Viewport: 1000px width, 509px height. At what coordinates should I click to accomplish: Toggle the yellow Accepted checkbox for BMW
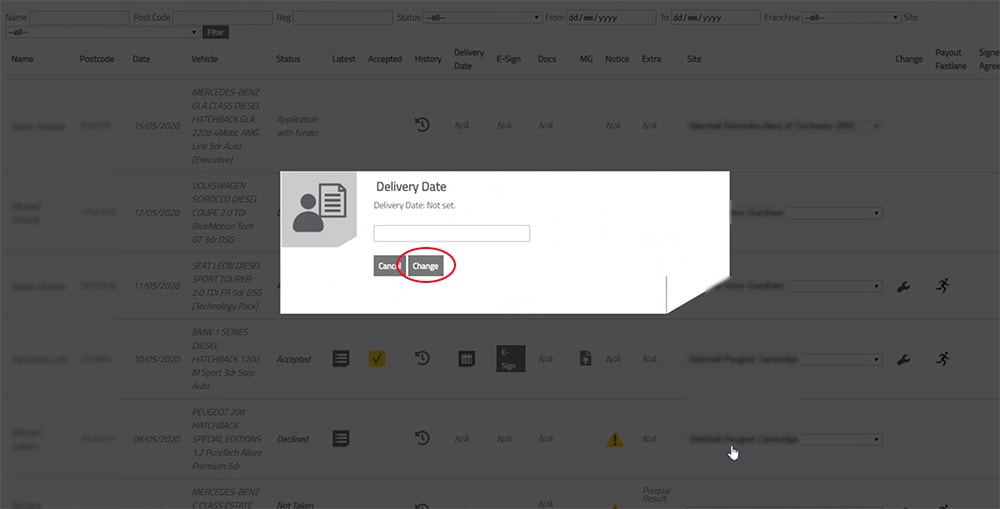pyautogui.click(x=378, y=359)
